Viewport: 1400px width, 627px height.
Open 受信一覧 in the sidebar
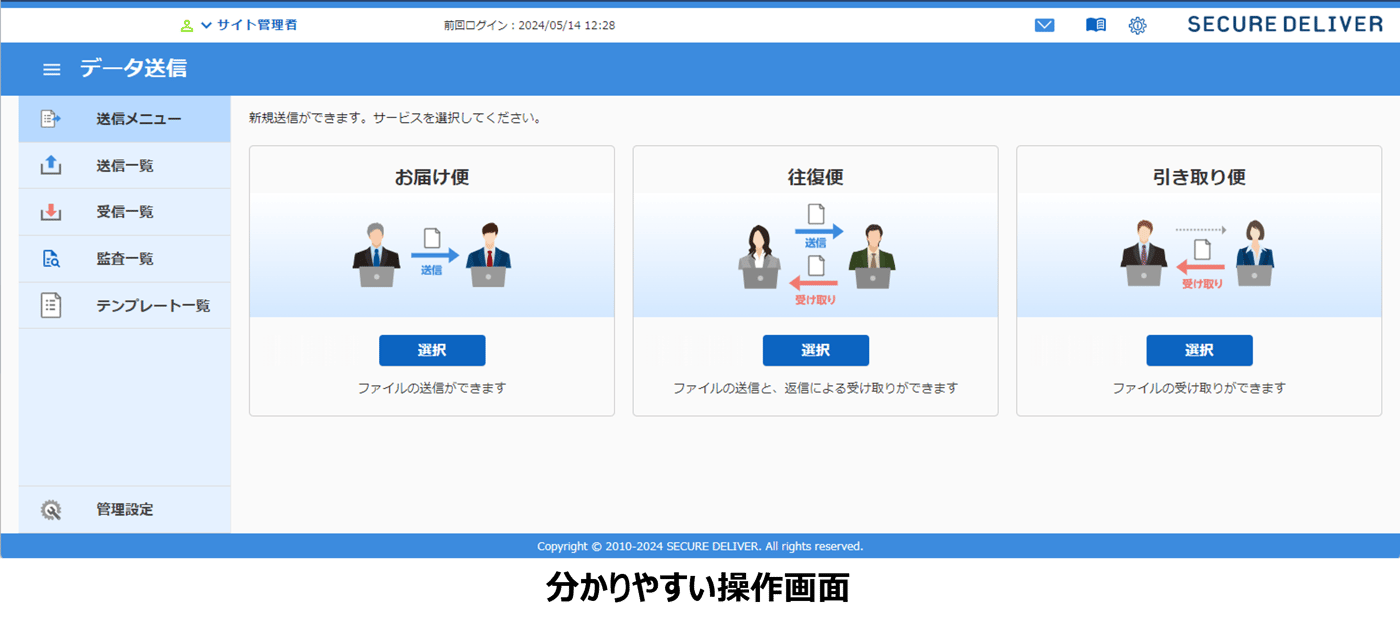(x=124, y=212)
